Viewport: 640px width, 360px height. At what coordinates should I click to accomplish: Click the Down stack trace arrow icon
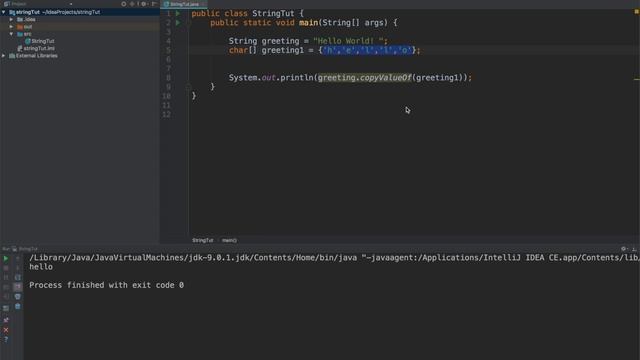pyautogui.click(x=18, y=268)
